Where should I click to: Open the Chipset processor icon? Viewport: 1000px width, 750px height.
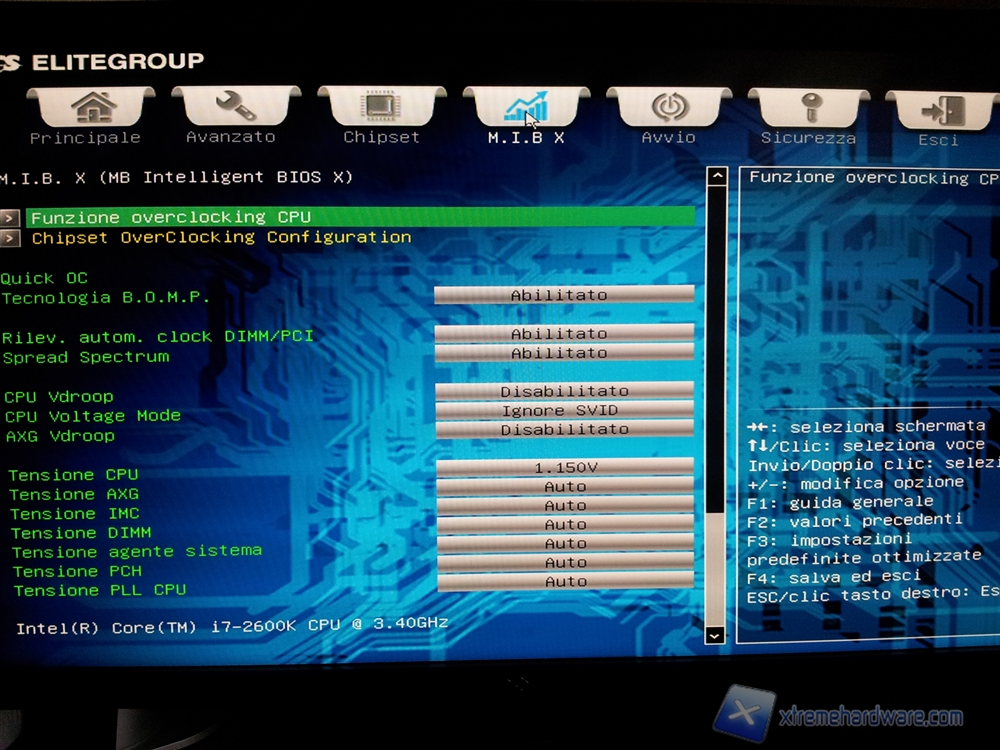[381, 106]
